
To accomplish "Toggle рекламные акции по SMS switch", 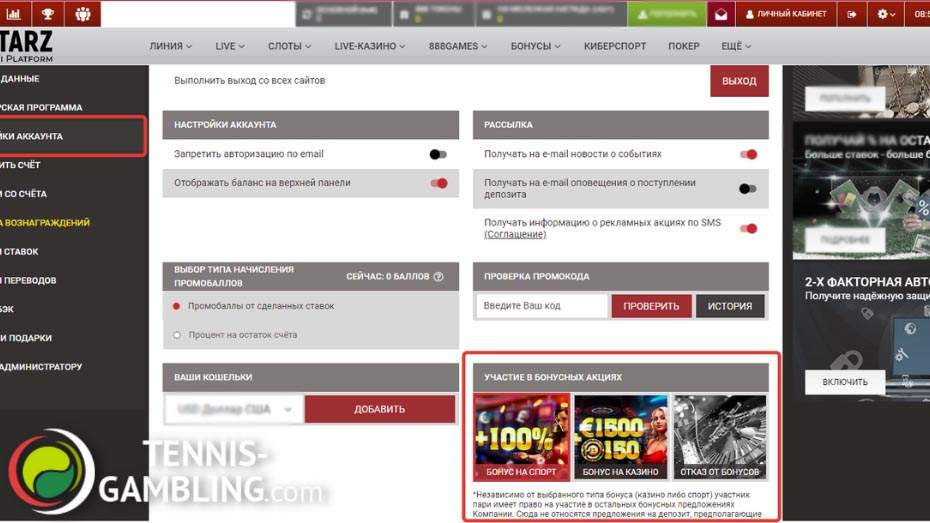I will tap(749, 228).
